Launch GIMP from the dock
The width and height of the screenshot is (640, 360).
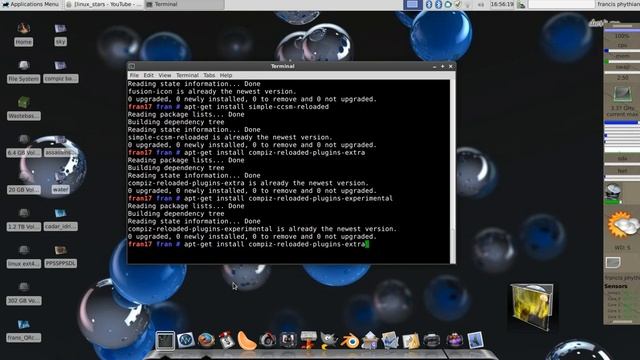(329, 341)
